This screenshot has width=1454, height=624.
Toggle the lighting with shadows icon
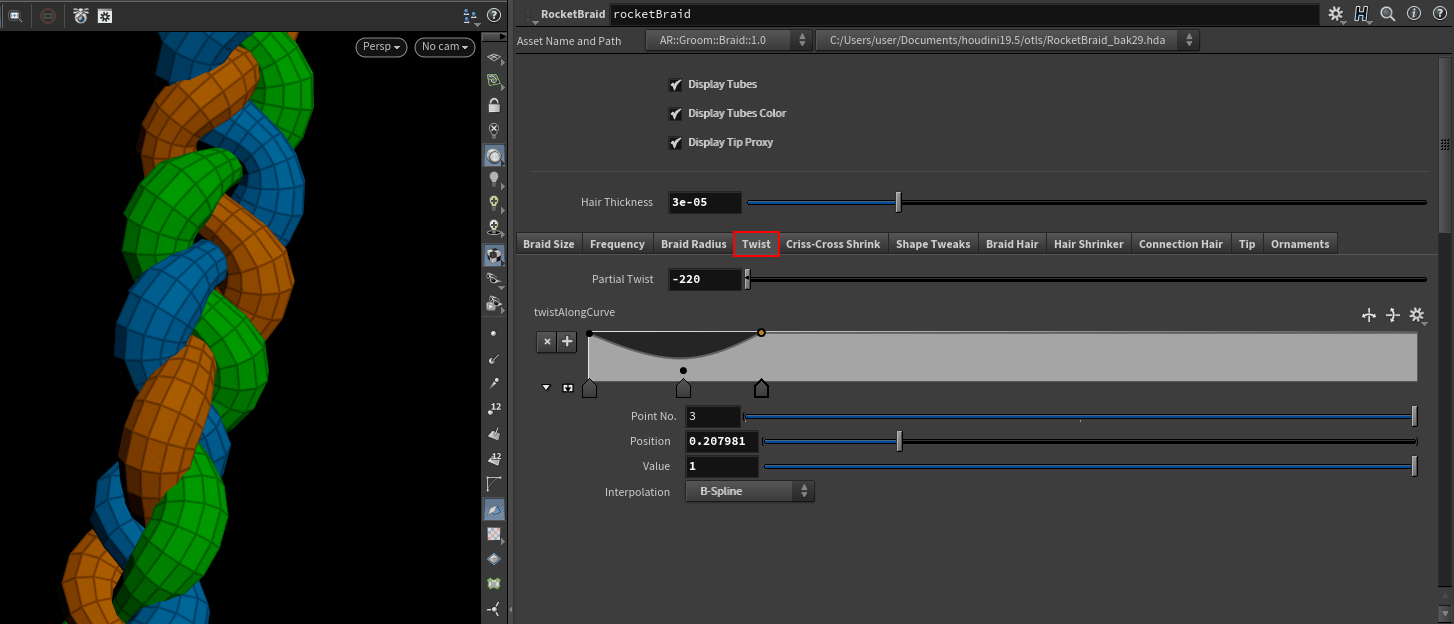(x=494, y=228)
